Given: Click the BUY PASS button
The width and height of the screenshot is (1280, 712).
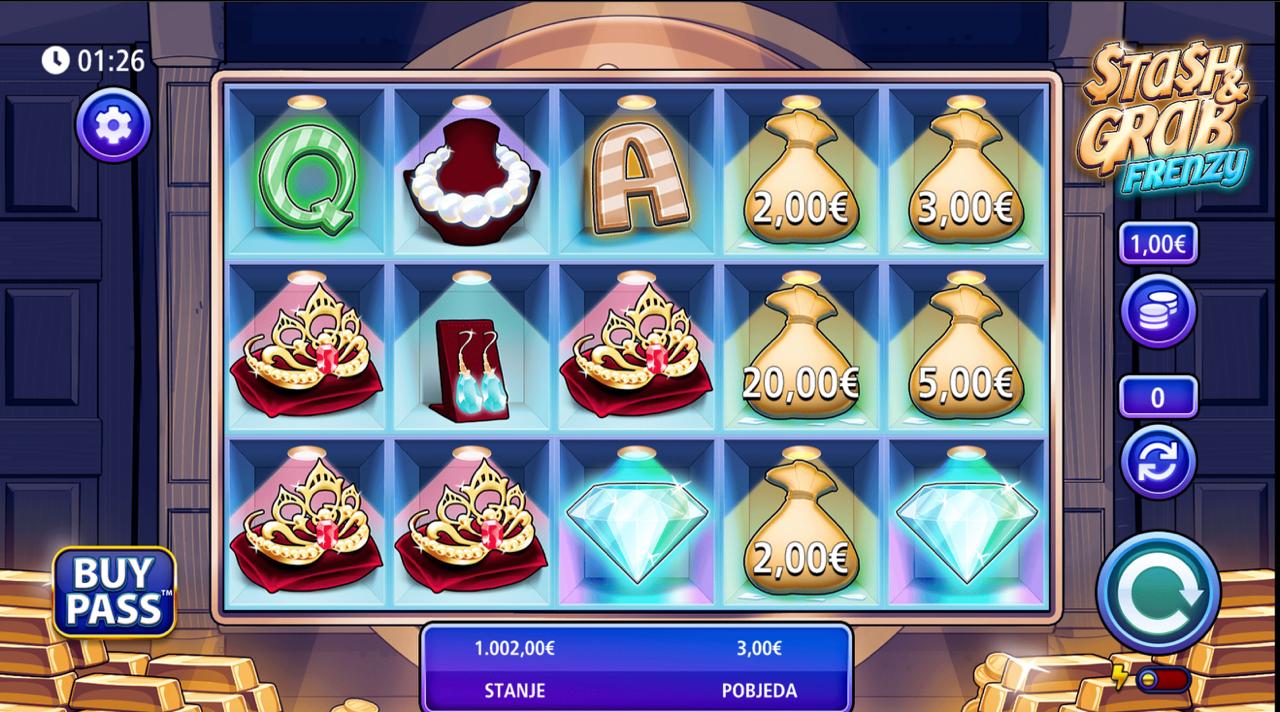Looking at the screenshot, I should pyautogui.click(x=114, y=591).
